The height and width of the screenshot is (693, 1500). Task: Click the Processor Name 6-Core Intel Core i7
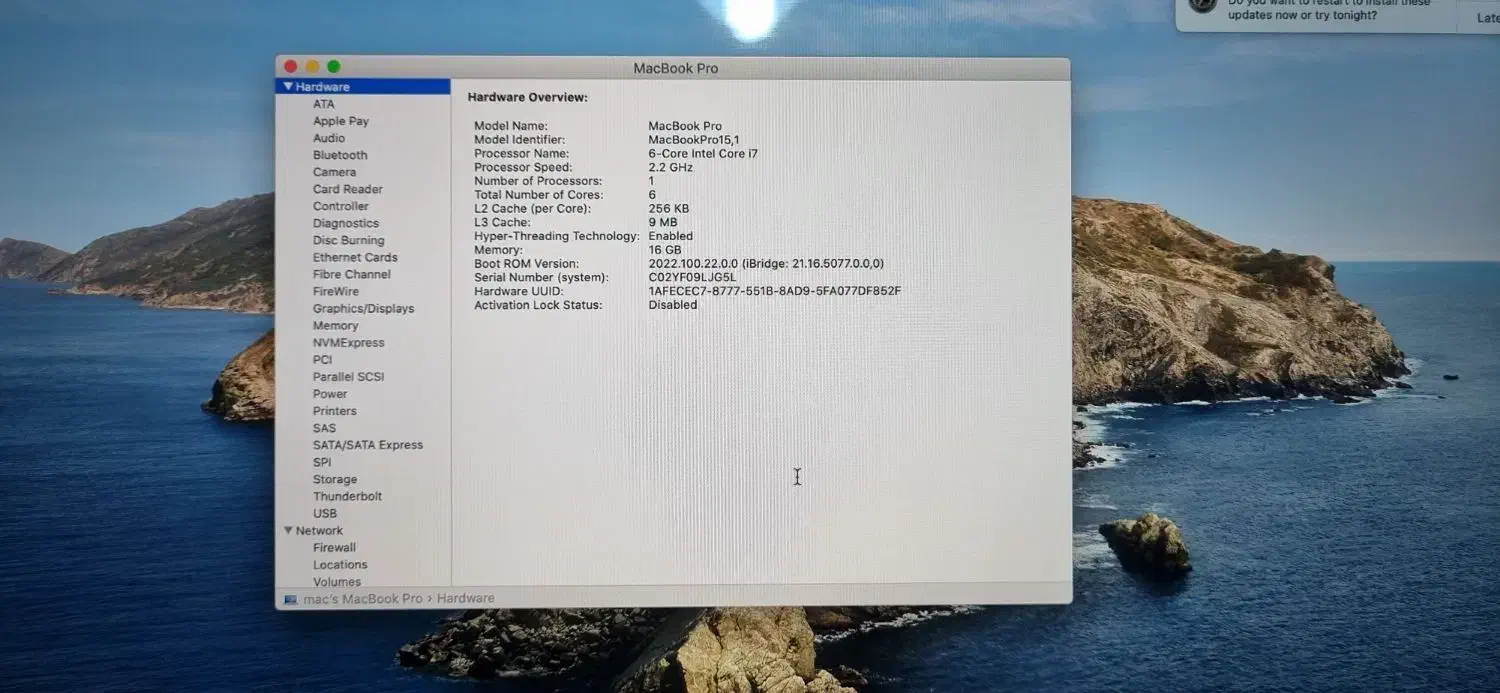click(x=703, y=154)
